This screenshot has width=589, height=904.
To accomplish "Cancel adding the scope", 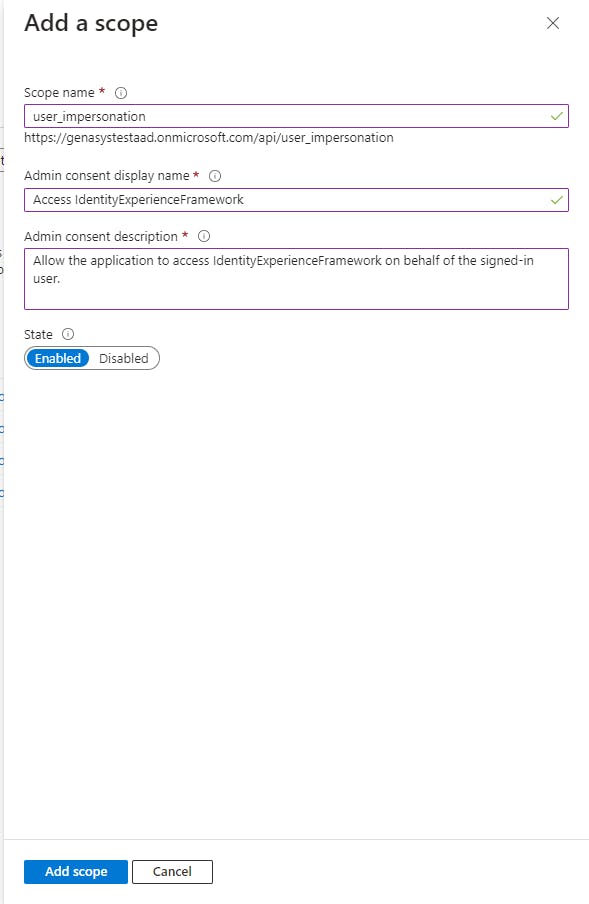I will [x=172, y=872].
